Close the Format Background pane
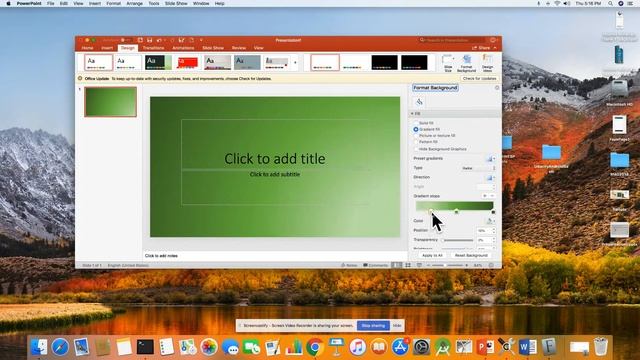 (497, 88)
